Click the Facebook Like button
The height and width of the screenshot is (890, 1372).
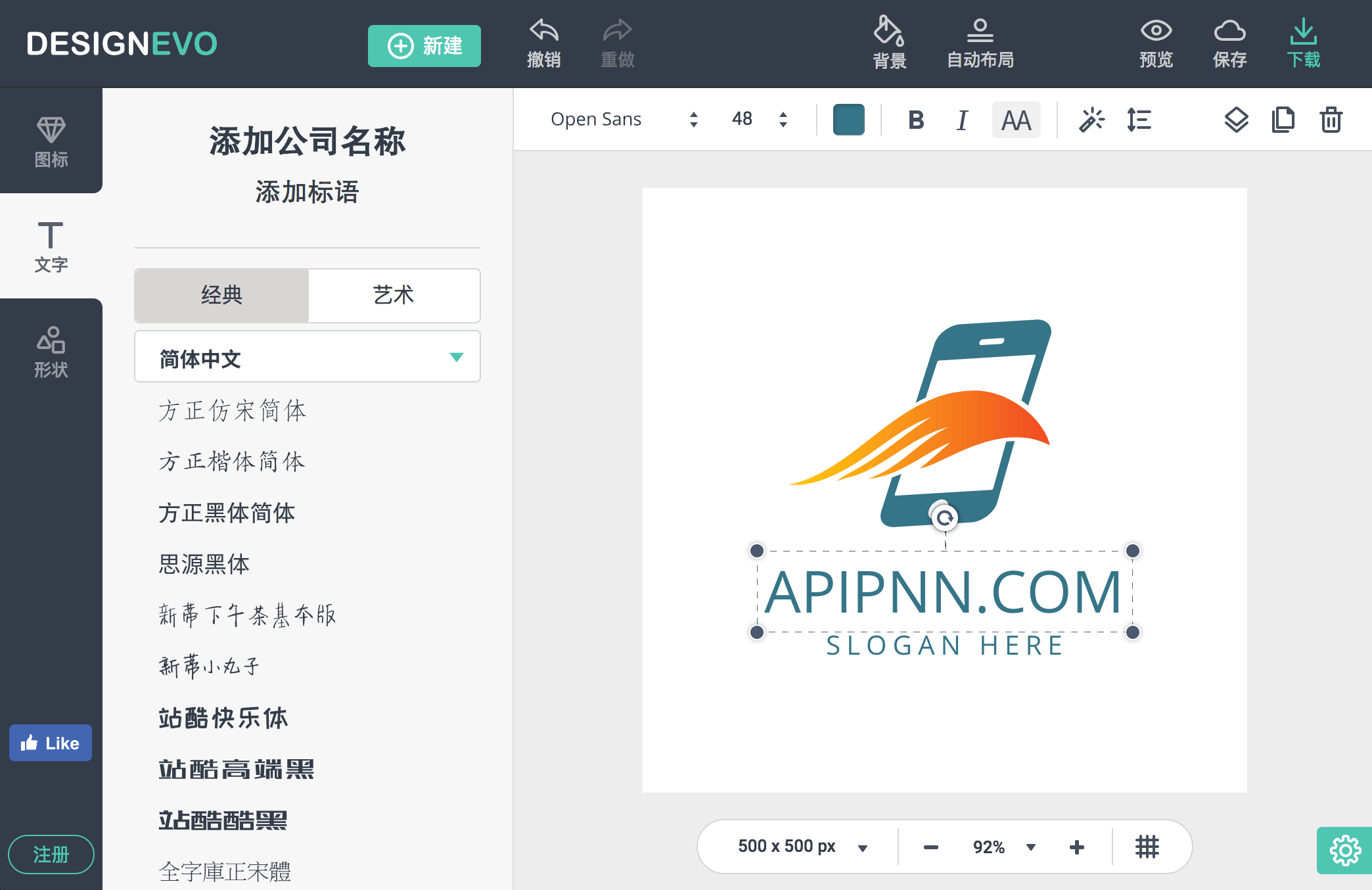pos(51,743)
